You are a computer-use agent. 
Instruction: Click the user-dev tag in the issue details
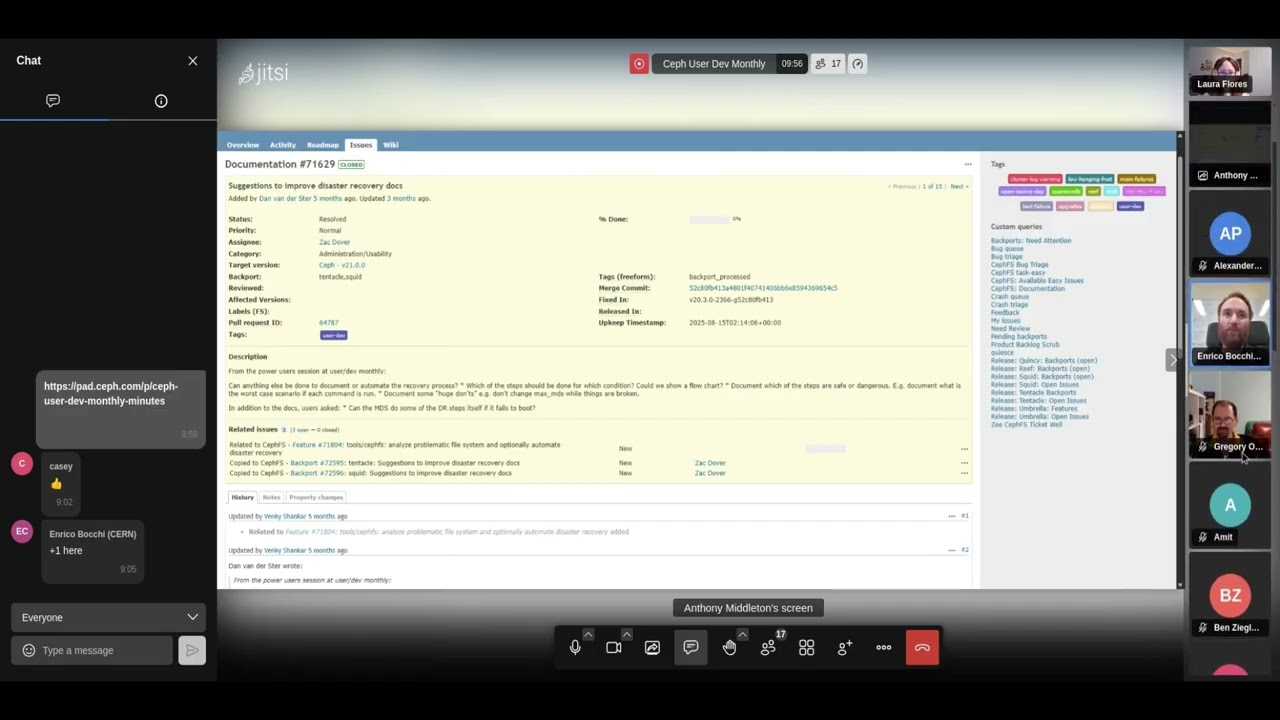[x=333, y=335]
